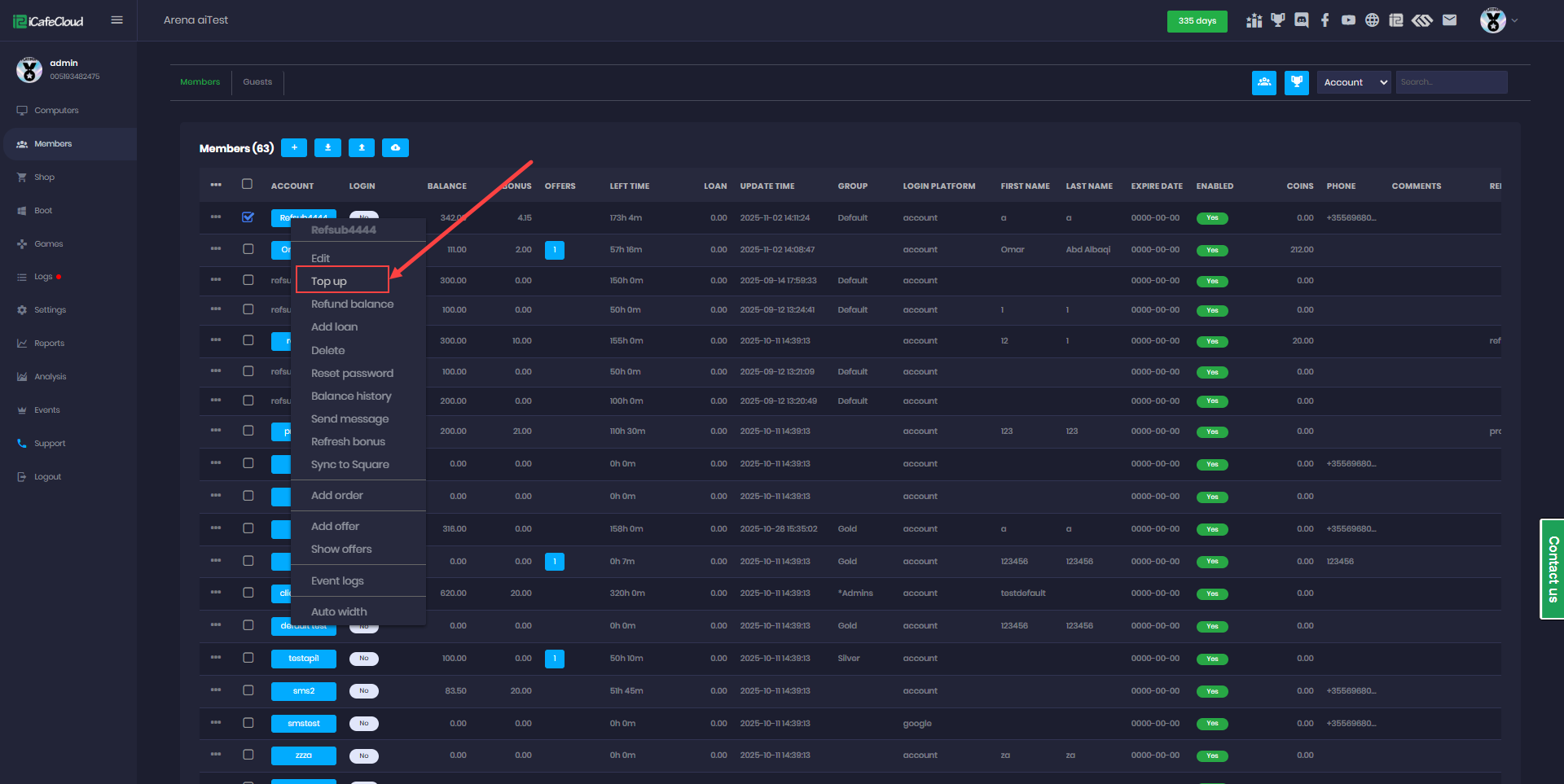Check the select-all header checkbox
This screenshot has width=1564, height=784.
pyautogui.click(x=247, y=184)
